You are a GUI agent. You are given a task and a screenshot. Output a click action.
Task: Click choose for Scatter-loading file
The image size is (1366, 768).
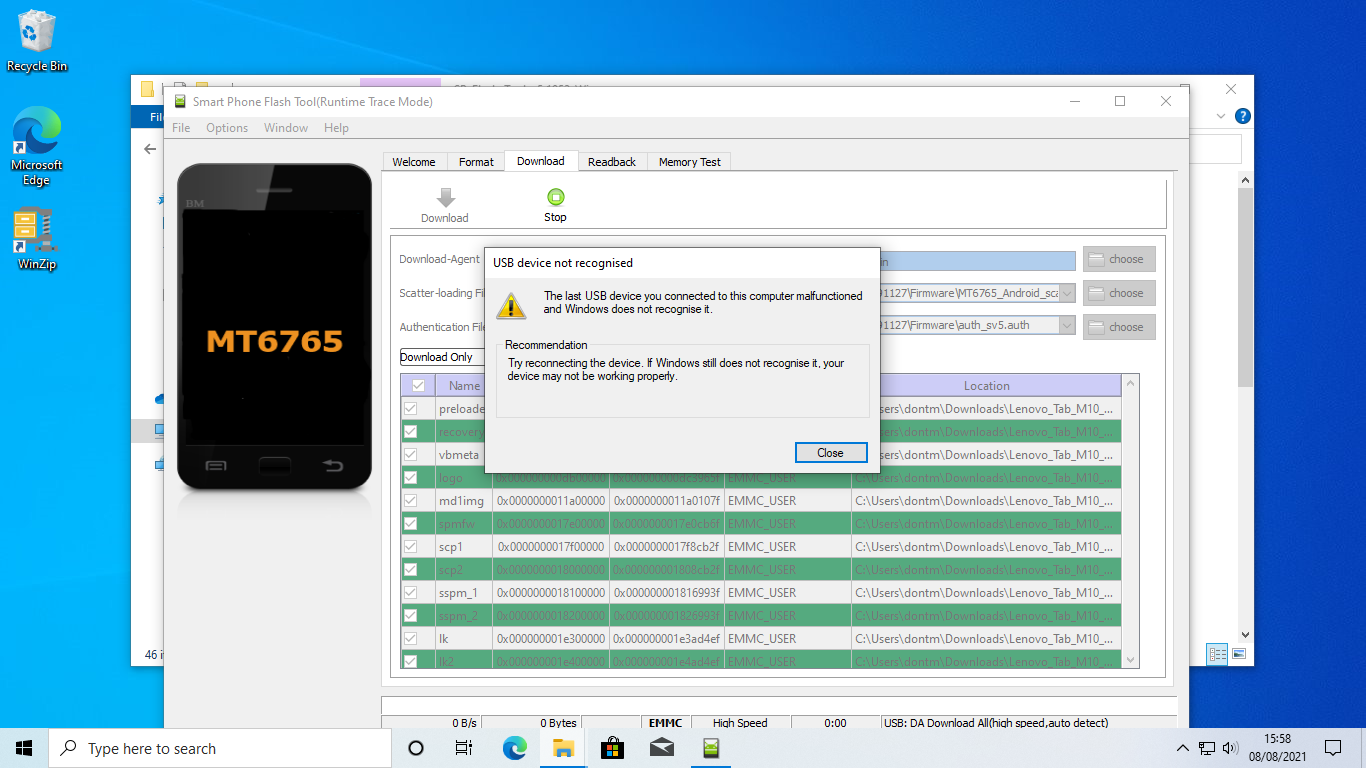tap(1119, 293)
